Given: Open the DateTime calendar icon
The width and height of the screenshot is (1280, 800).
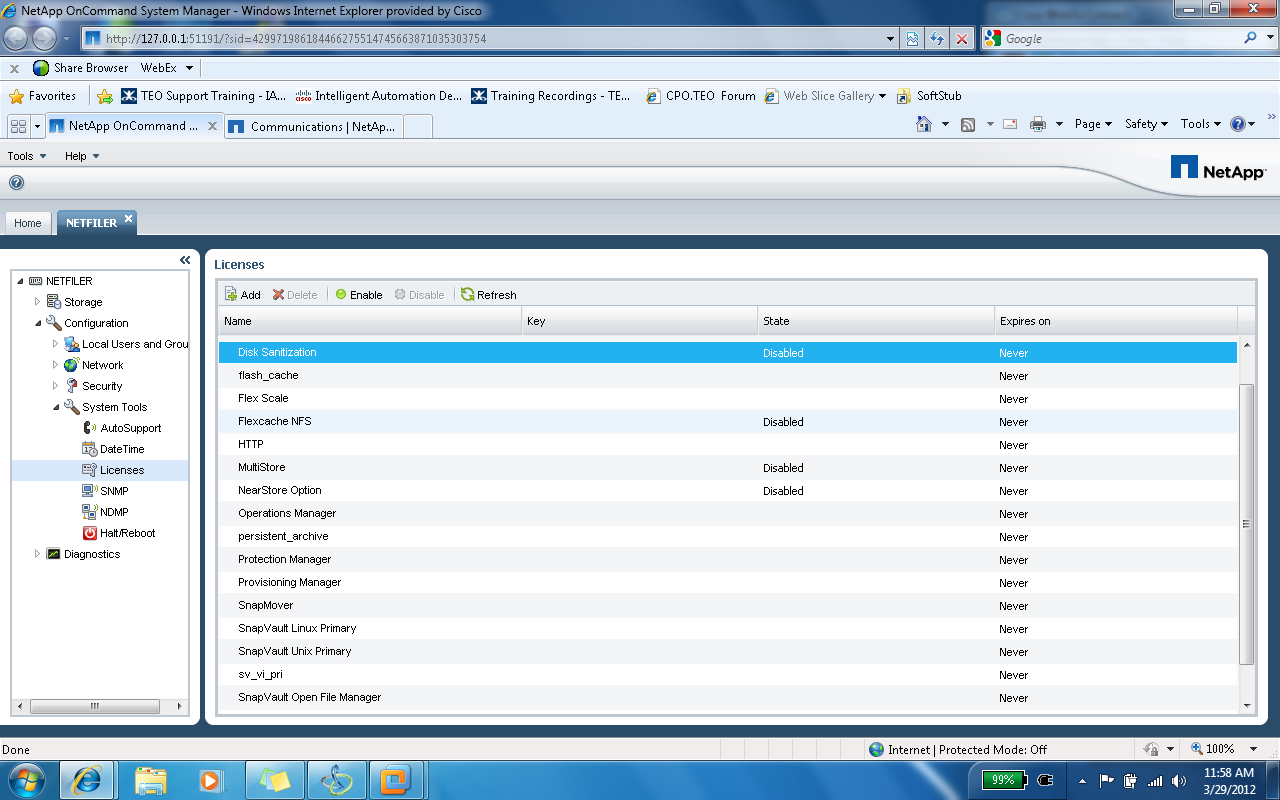Looking at the screenshot, I should [90, 449].
